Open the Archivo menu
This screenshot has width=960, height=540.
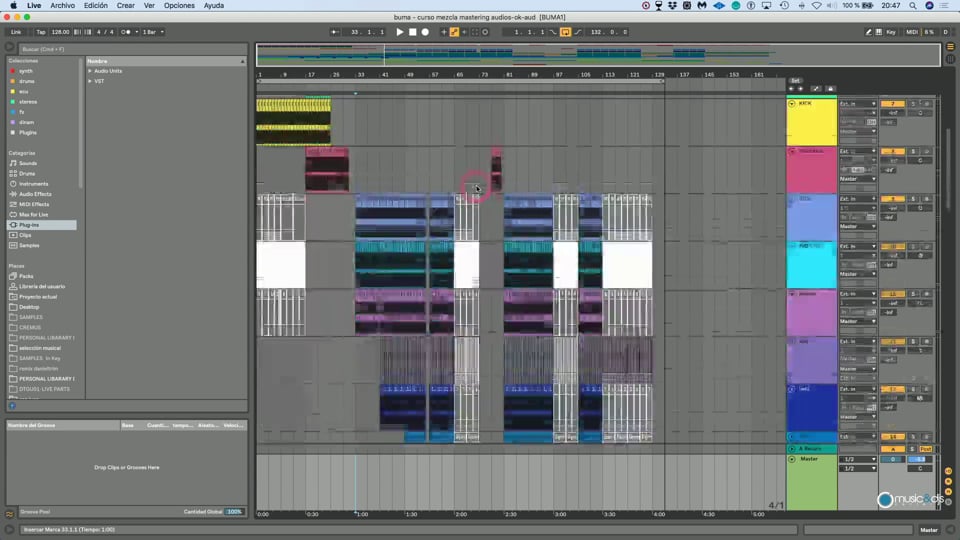[x=62, y=6]
